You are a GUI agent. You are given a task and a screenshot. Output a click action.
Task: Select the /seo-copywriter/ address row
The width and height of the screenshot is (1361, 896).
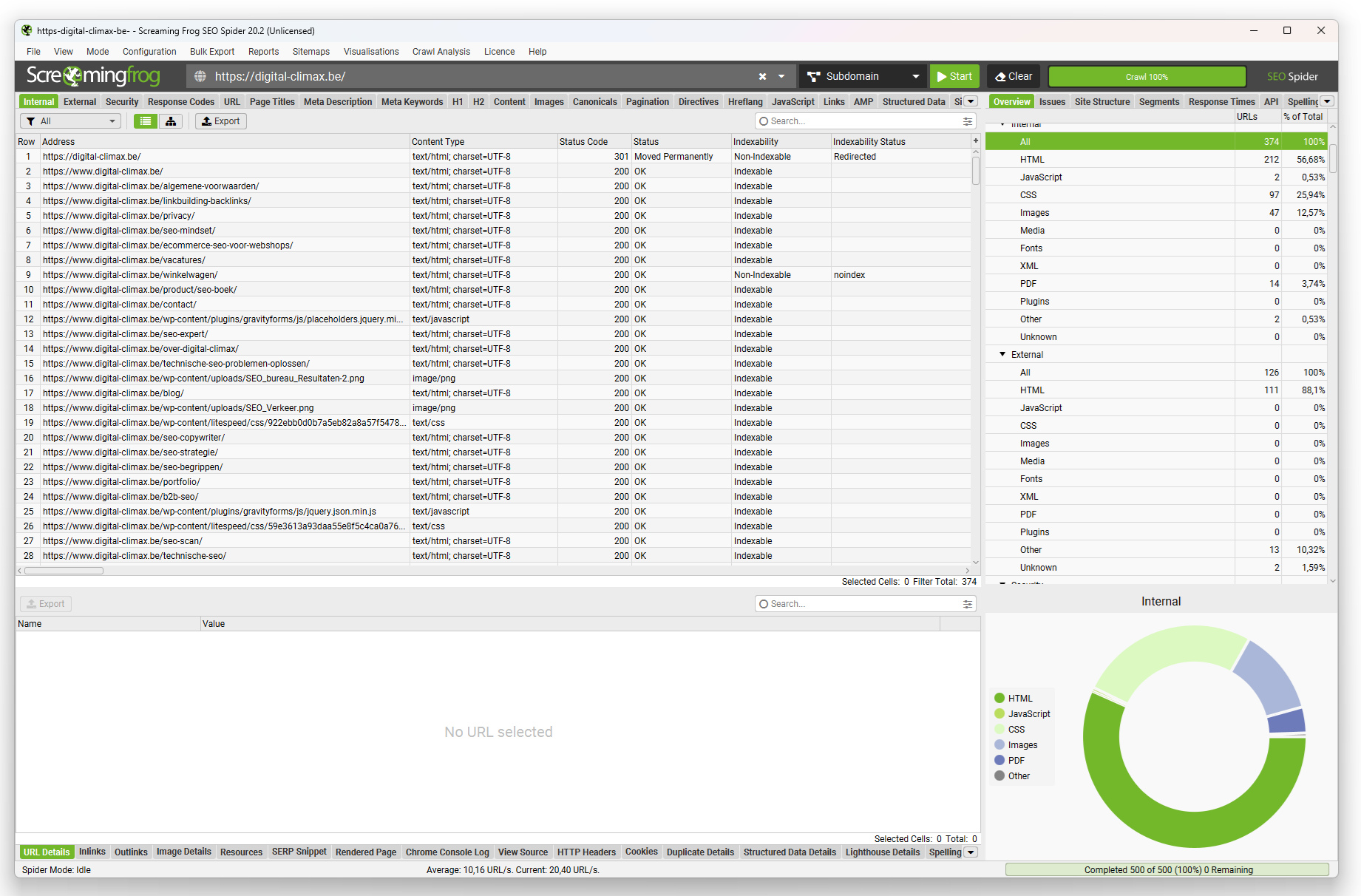point(494,438)
